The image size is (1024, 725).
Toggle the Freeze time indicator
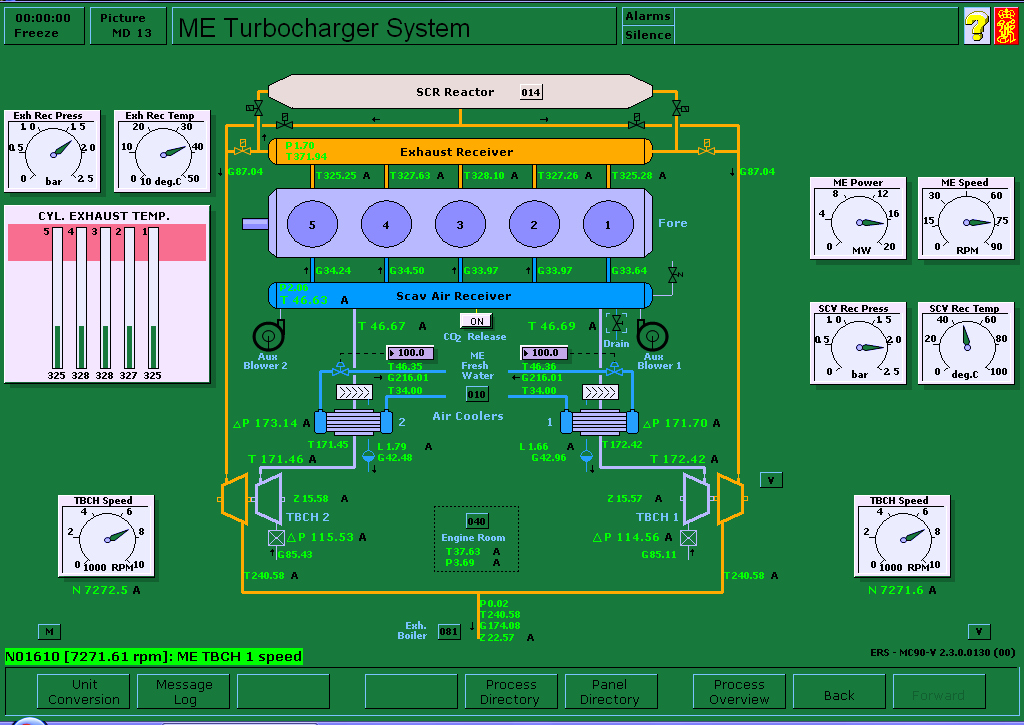coord(44,26)
